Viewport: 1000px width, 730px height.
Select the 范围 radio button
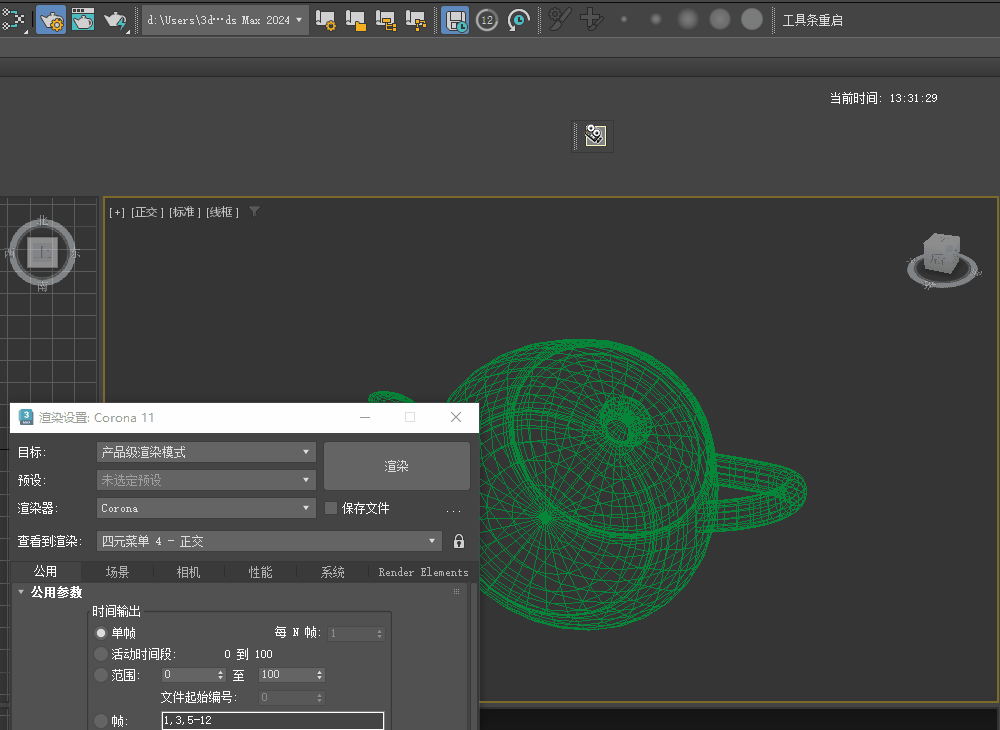(101, 675)
